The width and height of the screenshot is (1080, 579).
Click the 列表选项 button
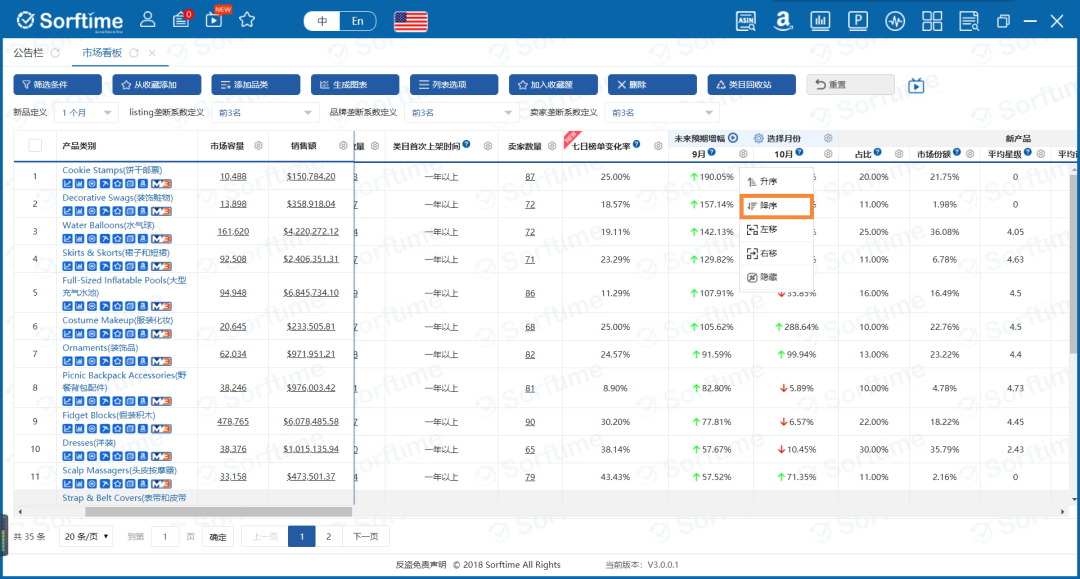pos(454,85)
